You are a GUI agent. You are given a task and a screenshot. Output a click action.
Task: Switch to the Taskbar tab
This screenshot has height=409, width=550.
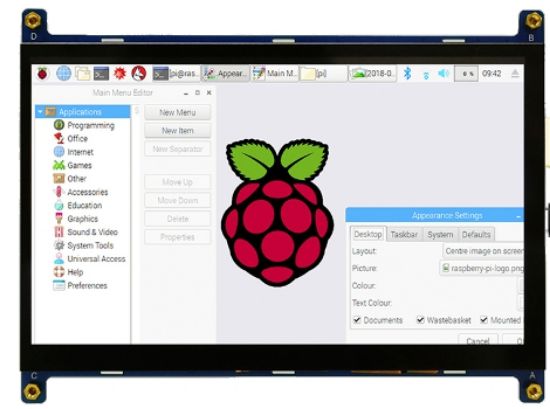pos(404,234)
